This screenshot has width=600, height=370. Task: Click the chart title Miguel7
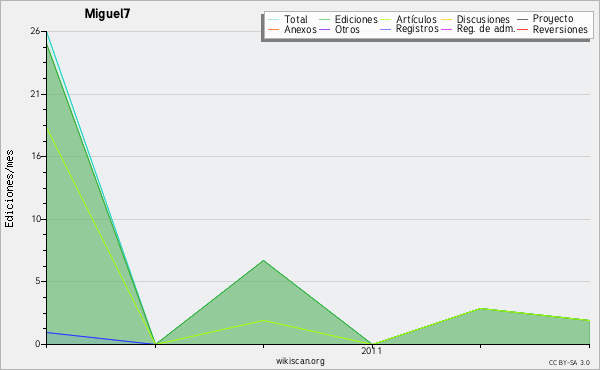pos(108,14)
